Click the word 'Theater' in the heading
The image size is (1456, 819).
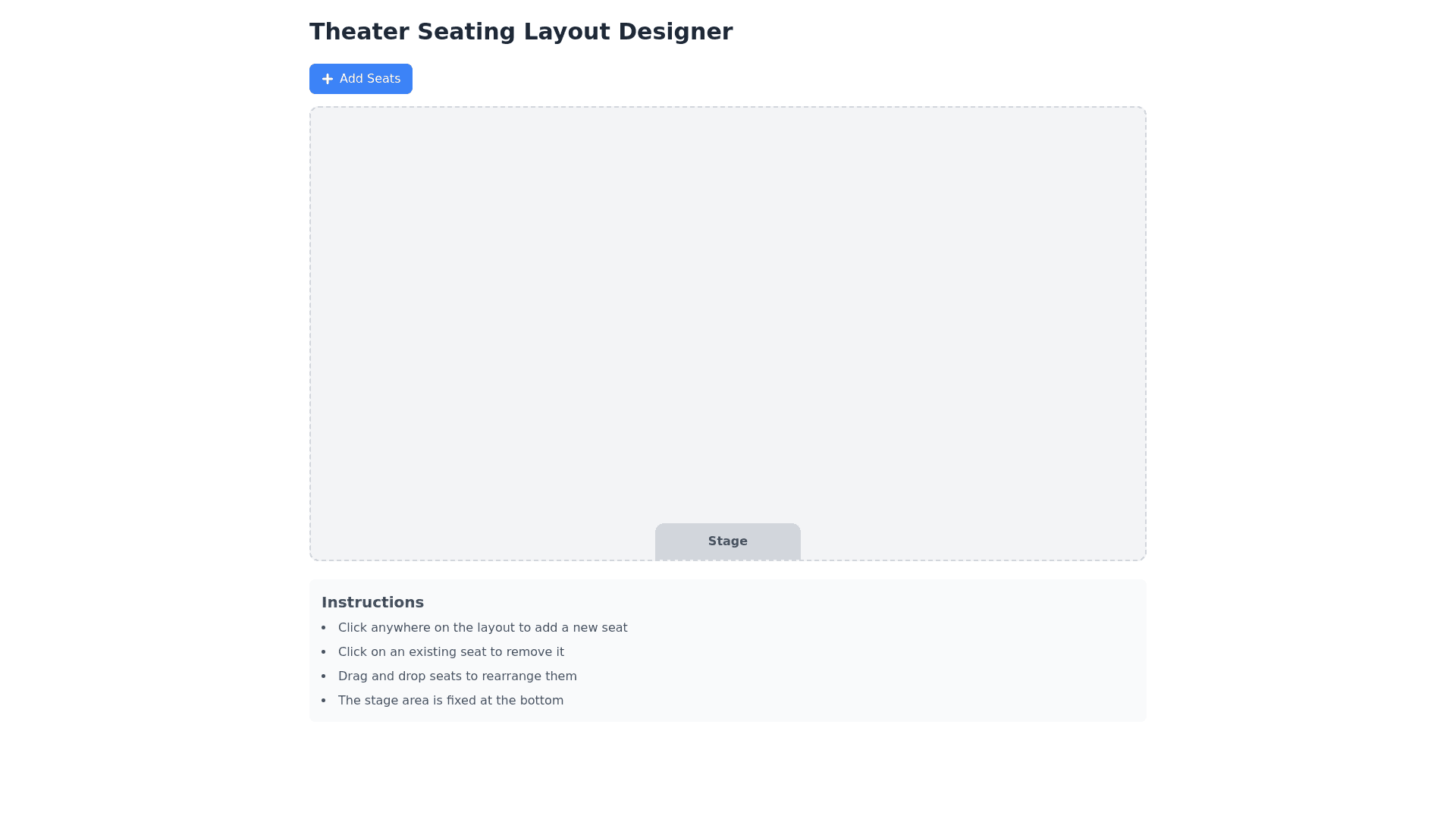click(359, 32)
